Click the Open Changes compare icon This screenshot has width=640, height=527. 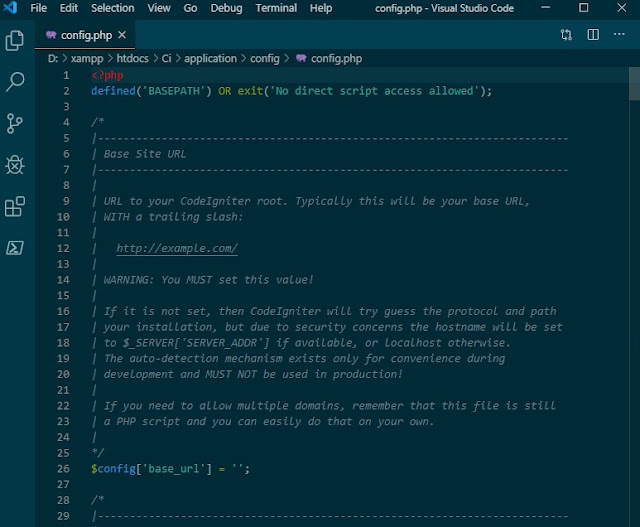coord(566,35)
